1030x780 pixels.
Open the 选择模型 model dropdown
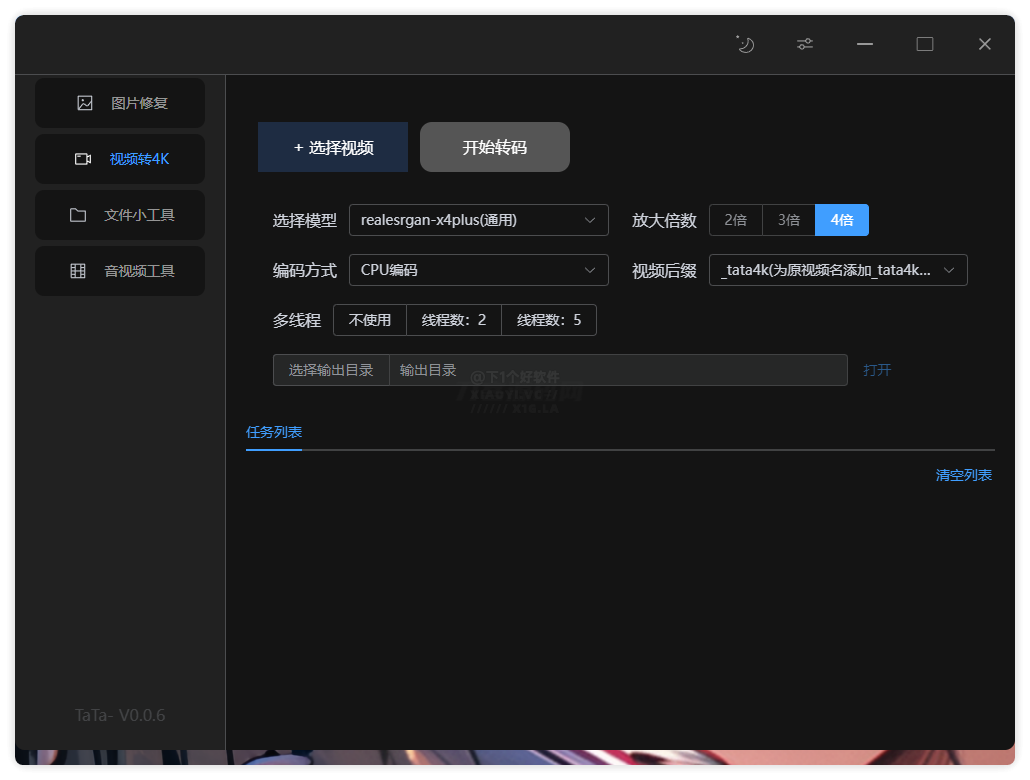tap(478, 219)
